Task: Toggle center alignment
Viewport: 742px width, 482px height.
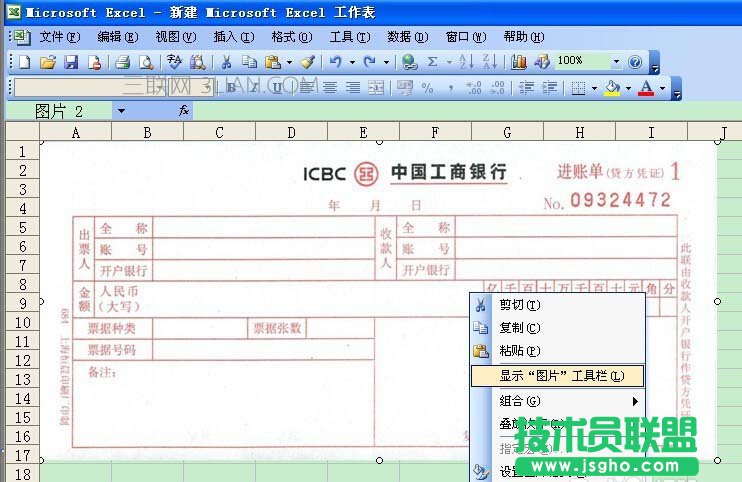Action: 330,88
